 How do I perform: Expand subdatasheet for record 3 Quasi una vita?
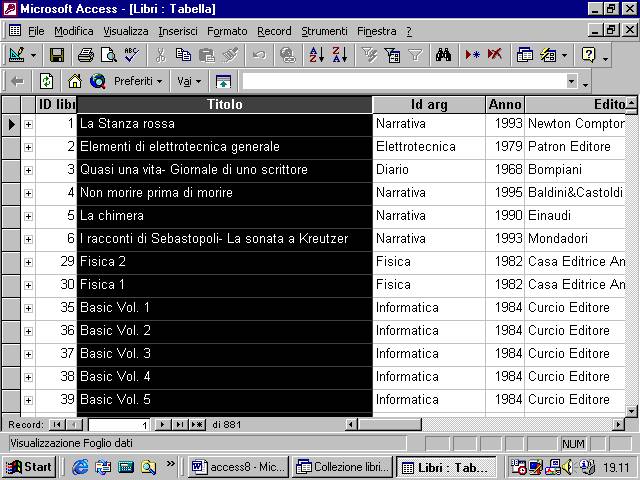pos(28,170)
